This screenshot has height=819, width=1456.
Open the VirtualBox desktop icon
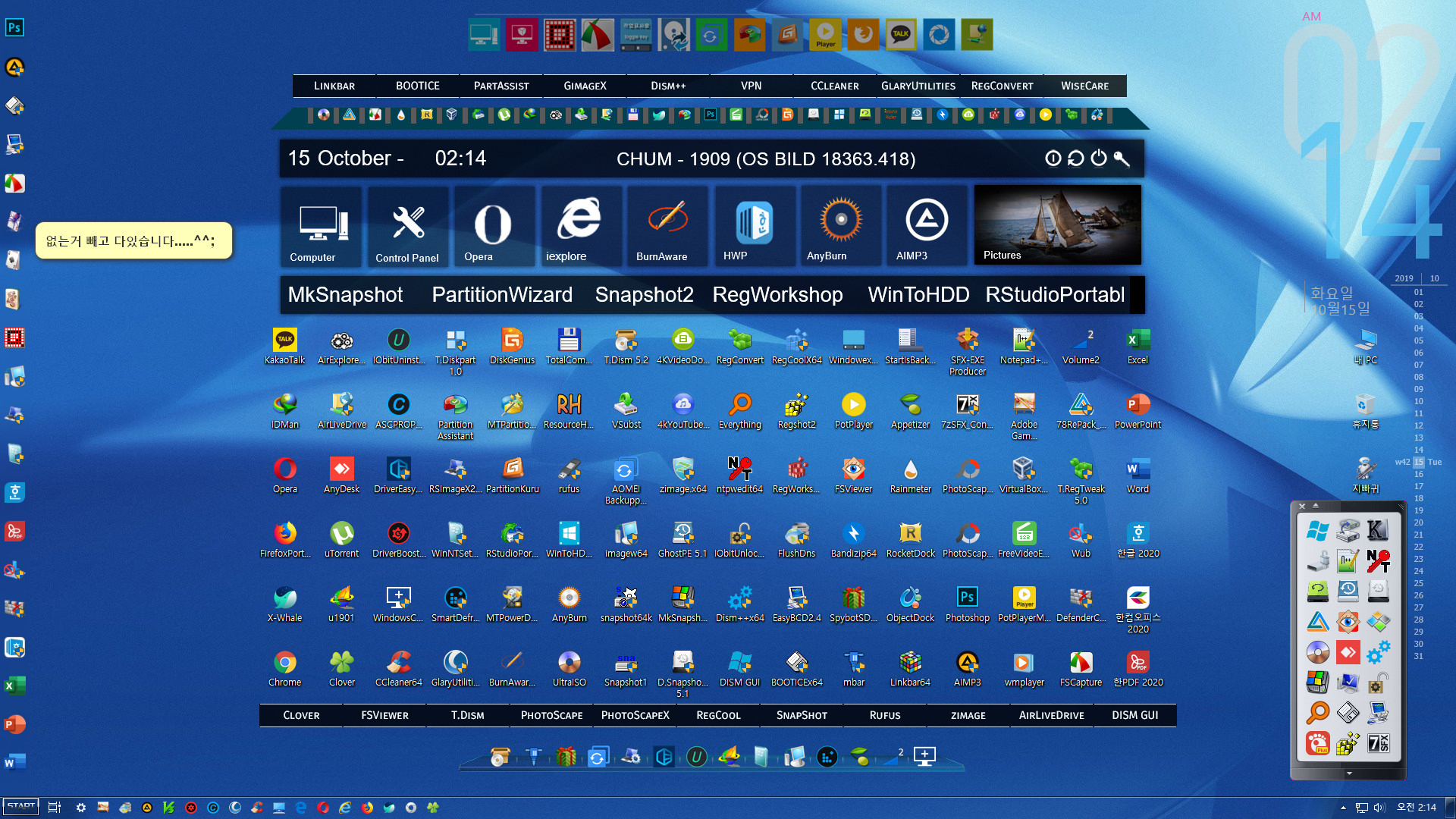1024,475
